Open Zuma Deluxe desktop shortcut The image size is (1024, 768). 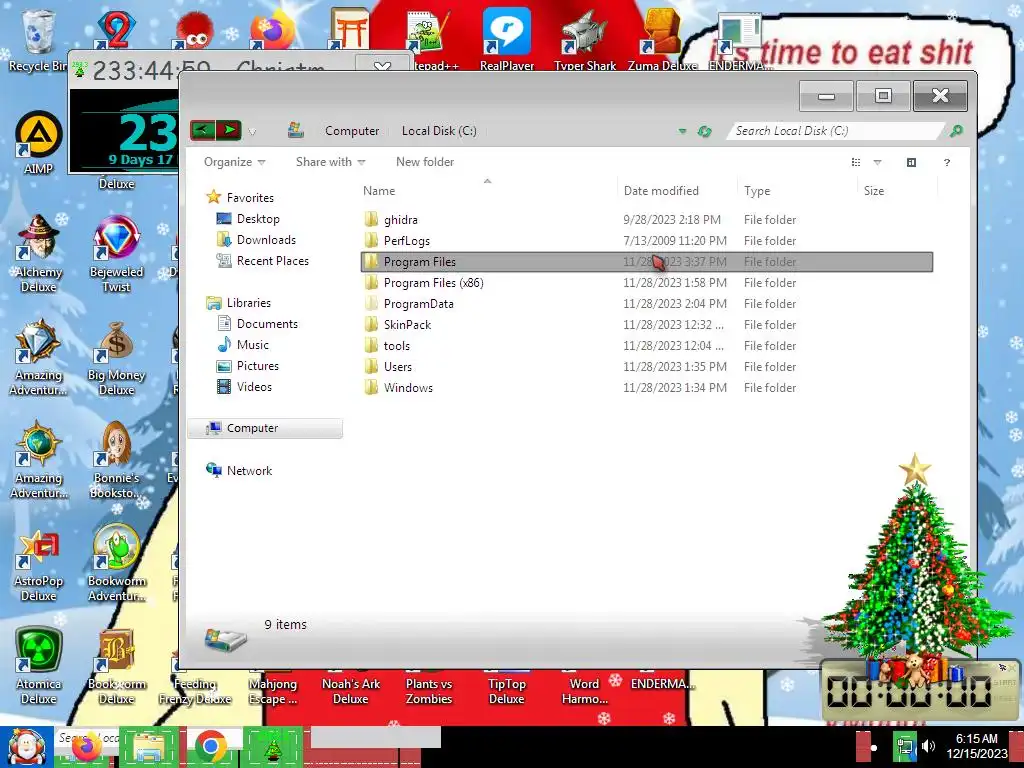click(x=662, y=39)
